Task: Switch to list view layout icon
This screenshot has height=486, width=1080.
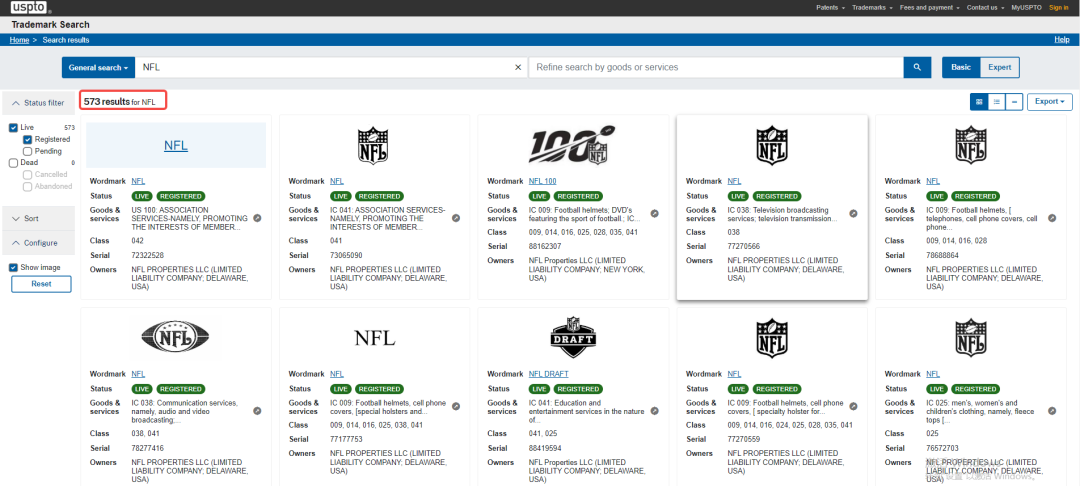Action: (996, 102)
